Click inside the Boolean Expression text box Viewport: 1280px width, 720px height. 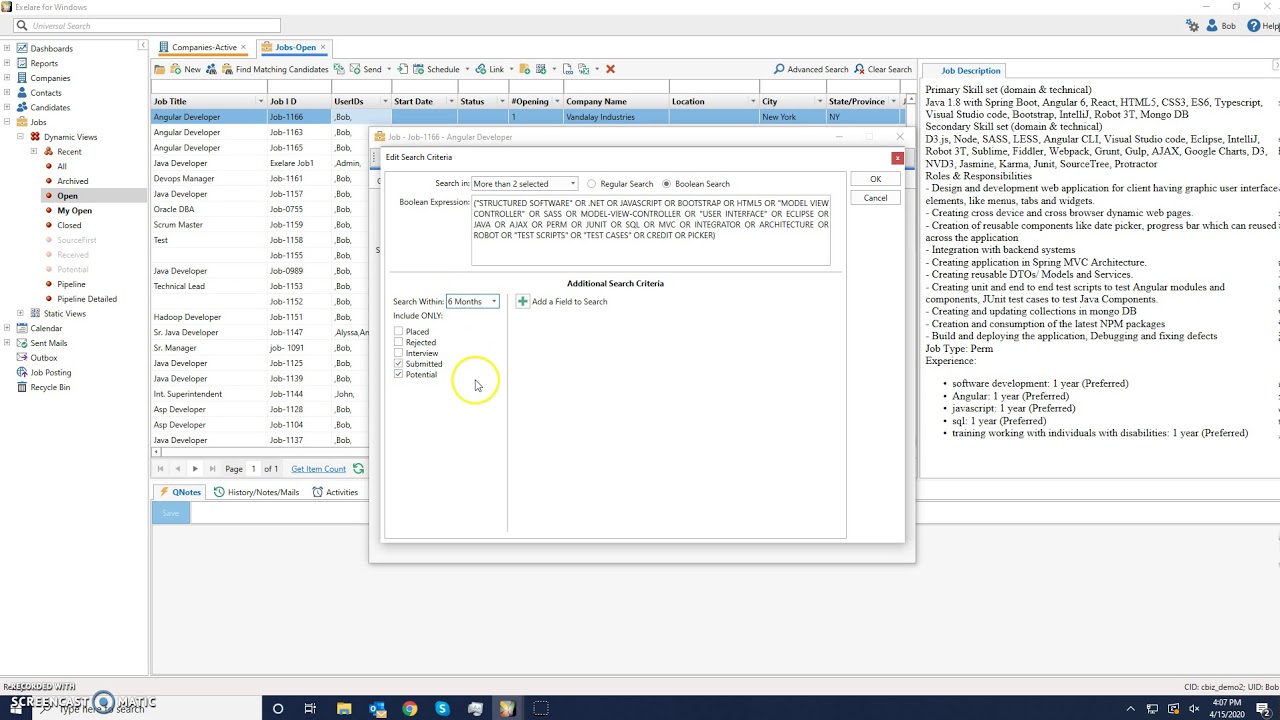click(650, 231)
